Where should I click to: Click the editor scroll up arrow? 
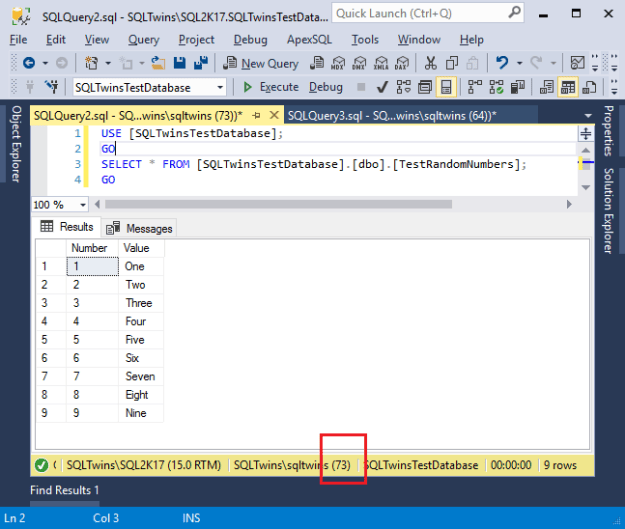(x=586, y=150)
